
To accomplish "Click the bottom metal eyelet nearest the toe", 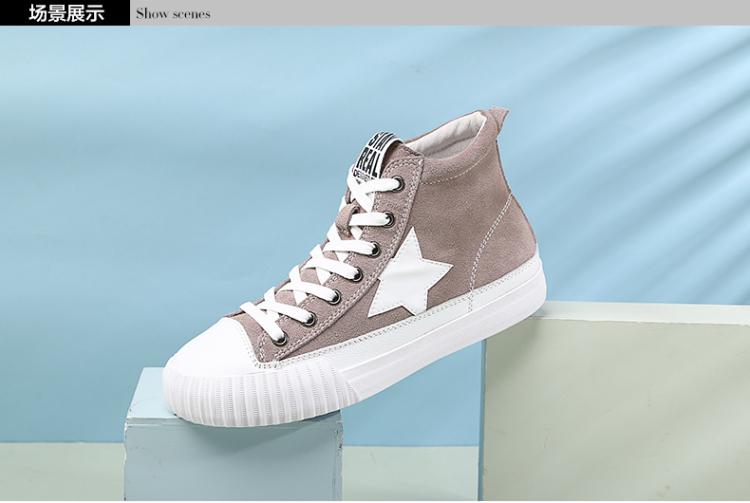I will pos(280,339).
